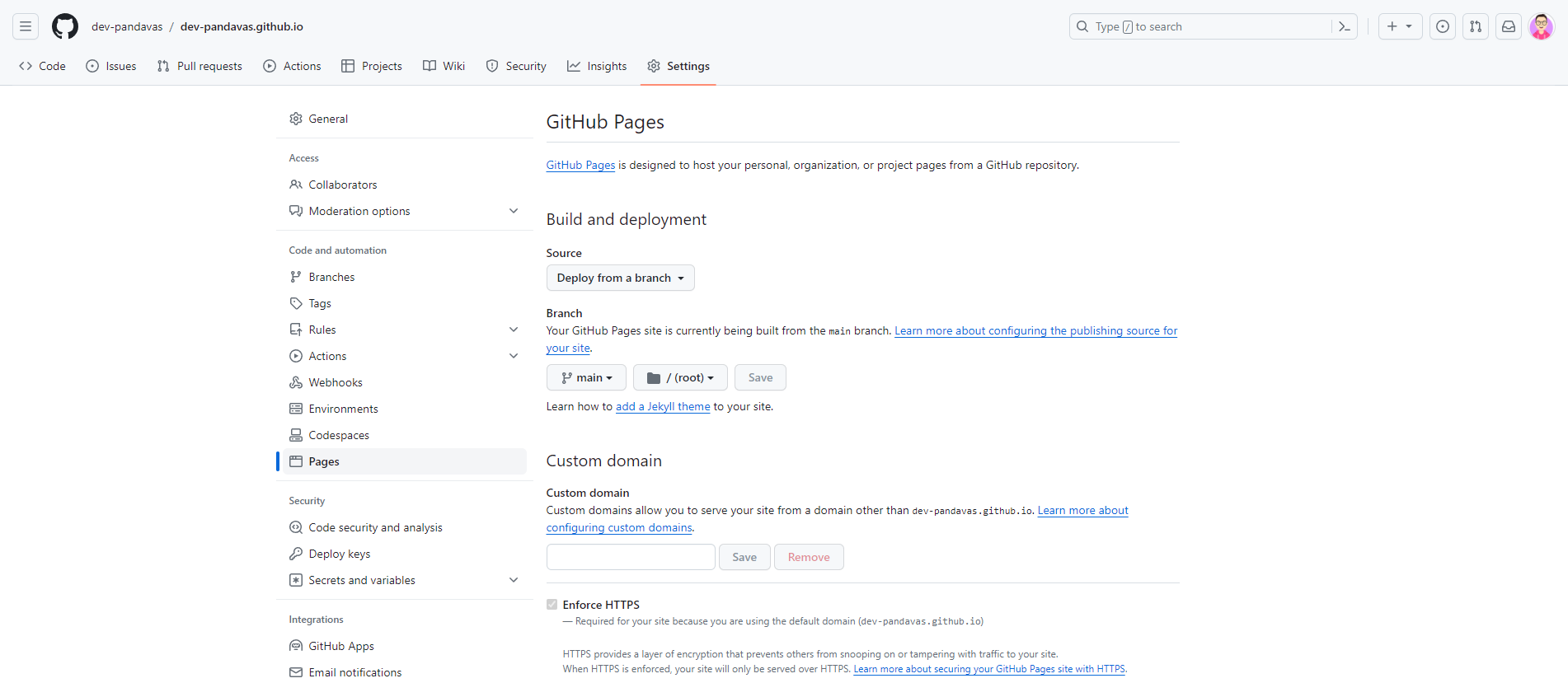
Task: Expand the sidebar Actions section chevron
Action: coord(514,356)
